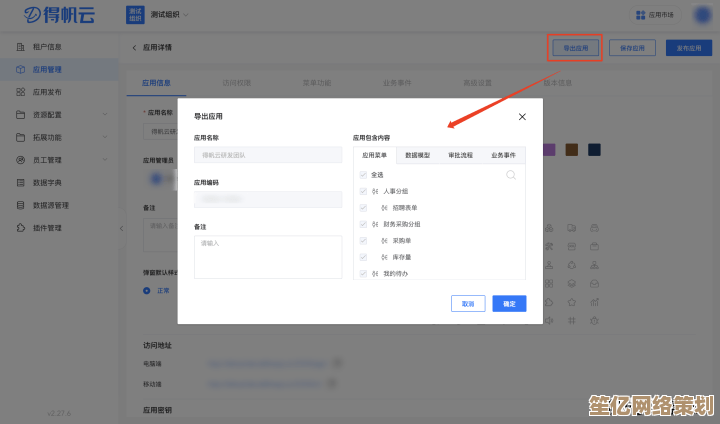Viewport: 720px width, 424px height.
Task: Switch to the 审批流程 tab
Action: pyautogui.click(x=460, y=156)
